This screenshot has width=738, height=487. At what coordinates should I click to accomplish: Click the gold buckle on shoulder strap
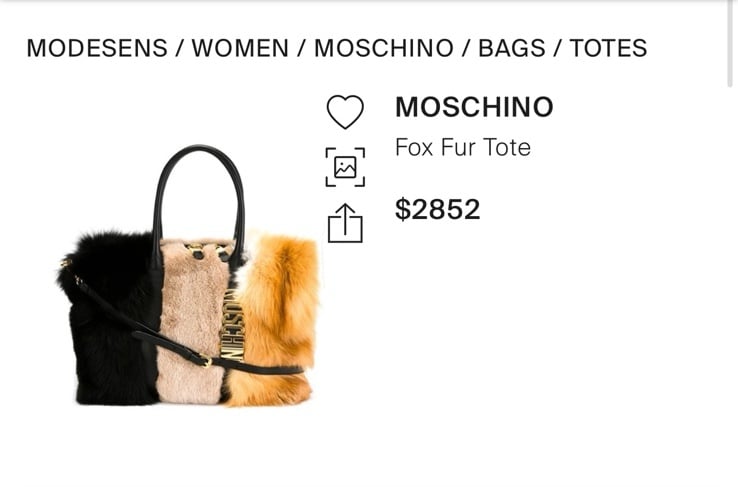206,360
